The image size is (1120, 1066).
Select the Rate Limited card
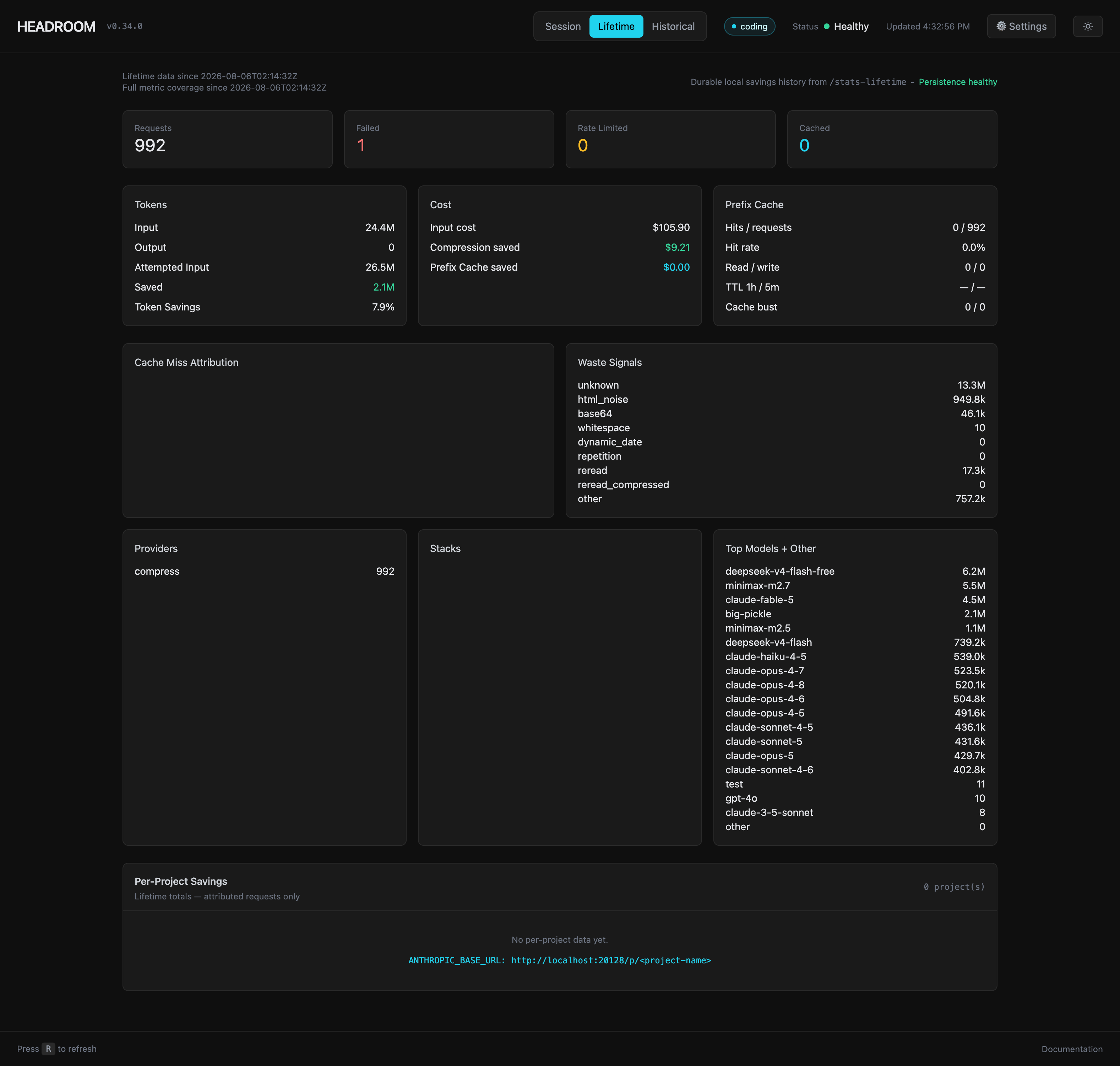click(670, 139)
